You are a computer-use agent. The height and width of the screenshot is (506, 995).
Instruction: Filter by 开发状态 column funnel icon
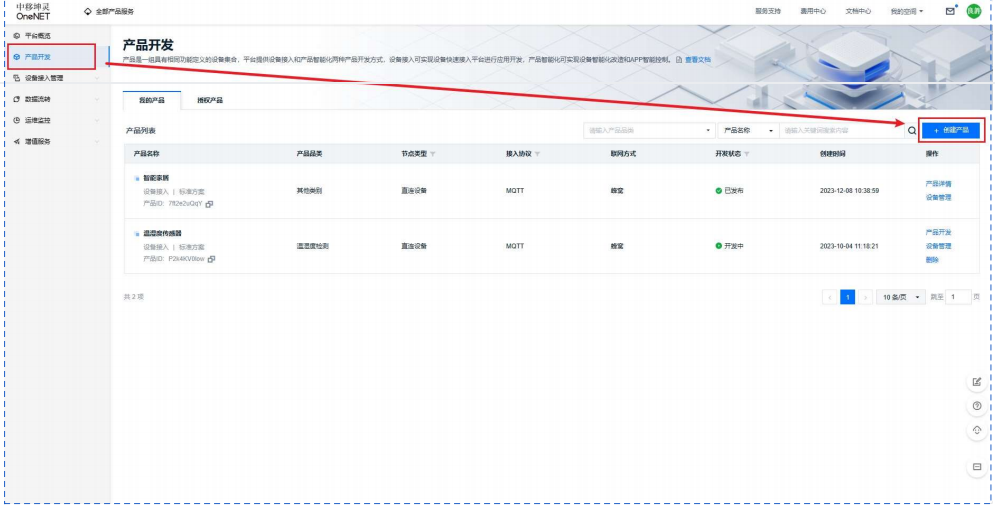pyautogui.click(x=746, y=154)
